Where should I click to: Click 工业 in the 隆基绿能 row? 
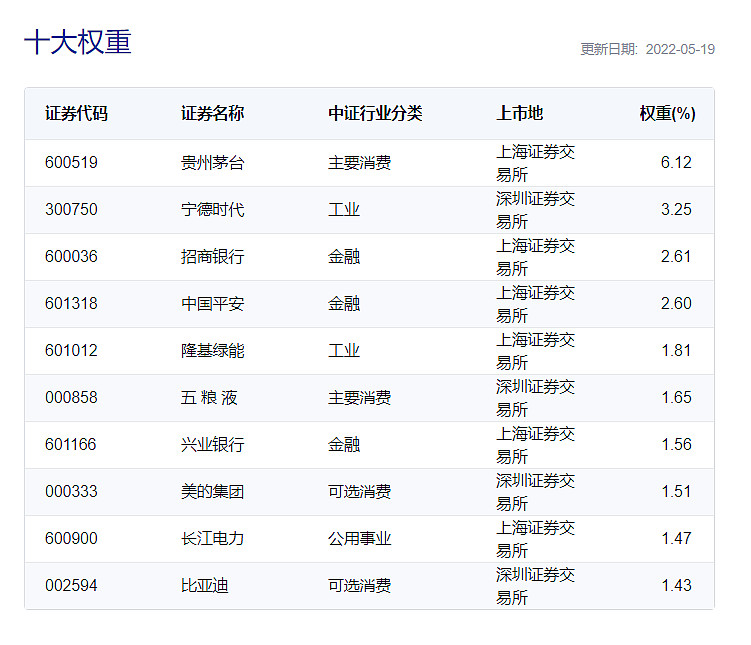pos(344,350)
